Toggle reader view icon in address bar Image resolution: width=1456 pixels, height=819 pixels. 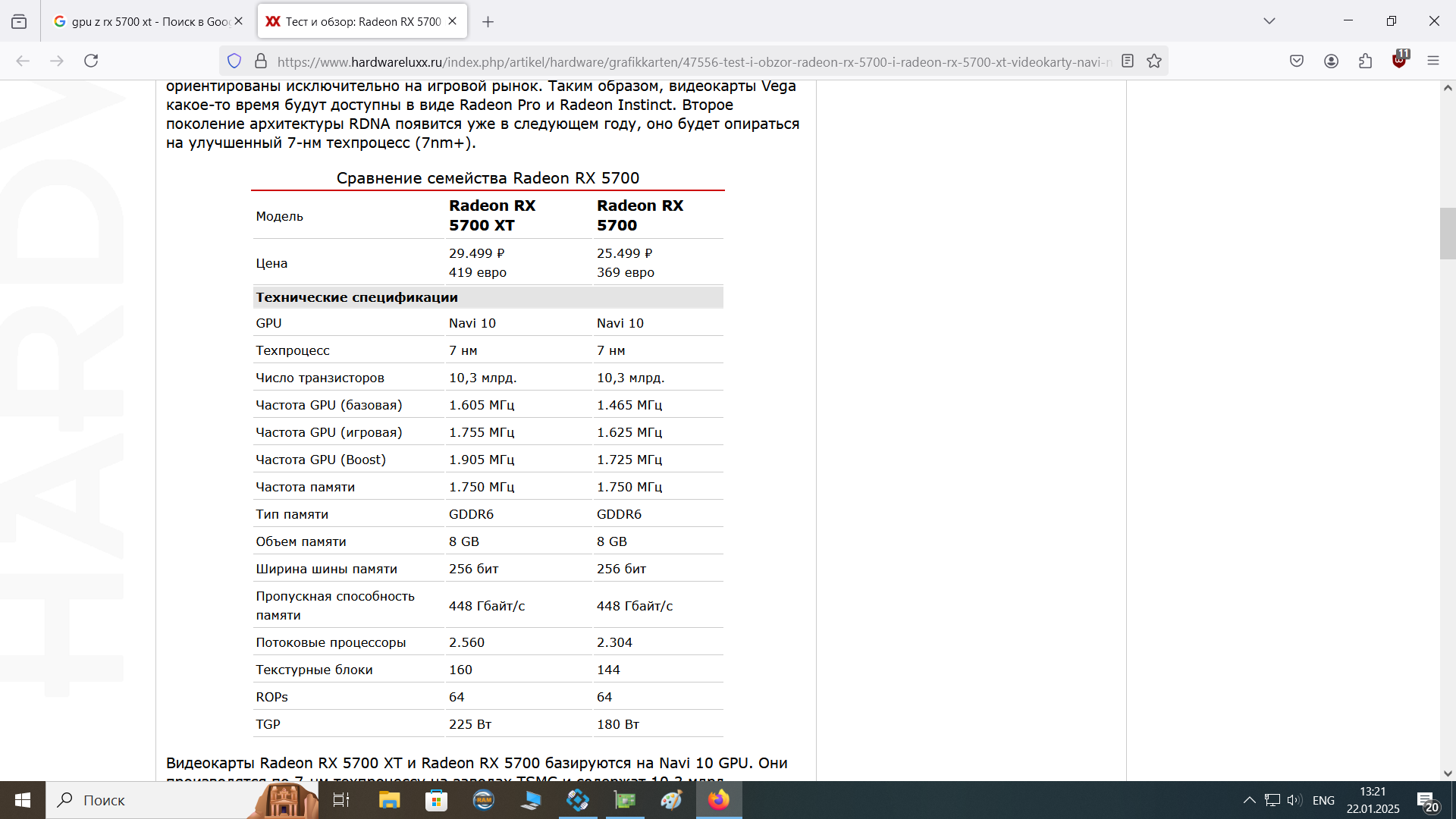coord(1128,61)
